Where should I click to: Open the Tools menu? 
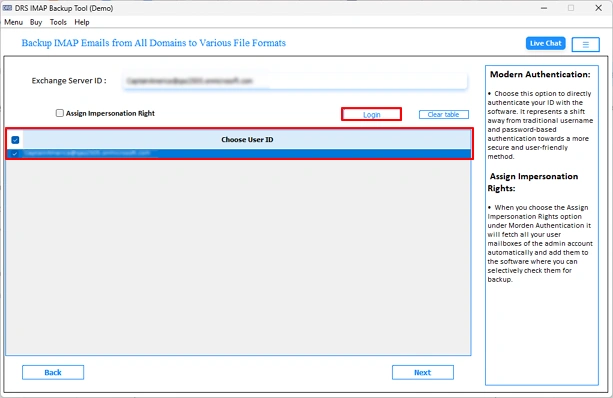[x=58, y=22]
